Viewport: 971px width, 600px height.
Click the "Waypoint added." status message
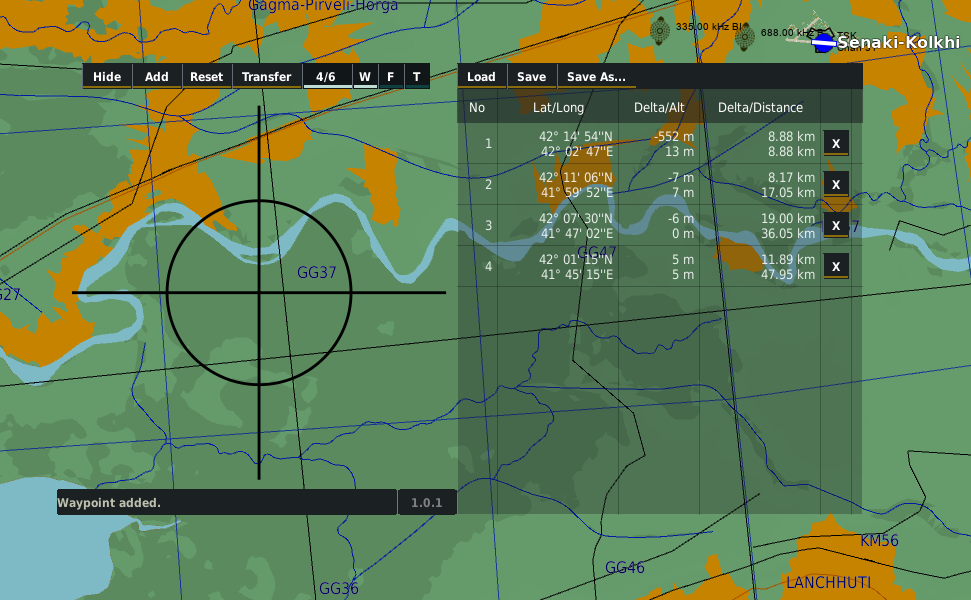pos(109,503)
